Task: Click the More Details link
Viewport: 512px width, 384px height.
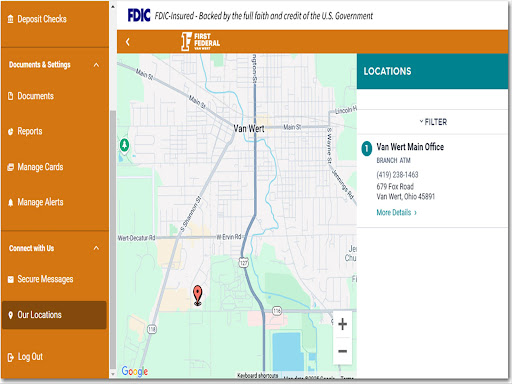Action: pos(396,212)
